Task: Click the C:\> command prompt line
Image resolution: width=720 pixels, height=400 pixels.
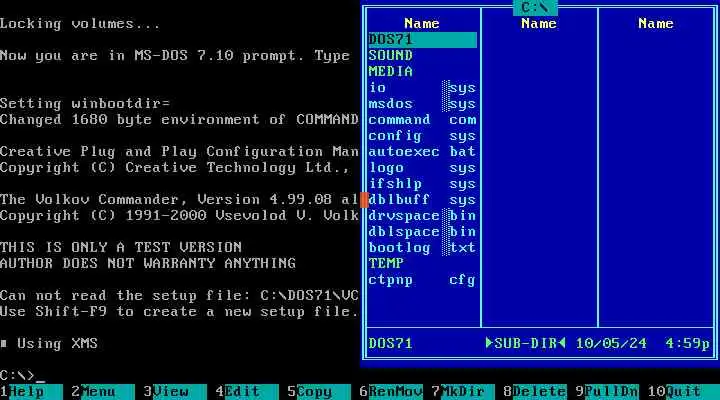Action: tap(22, 376)
